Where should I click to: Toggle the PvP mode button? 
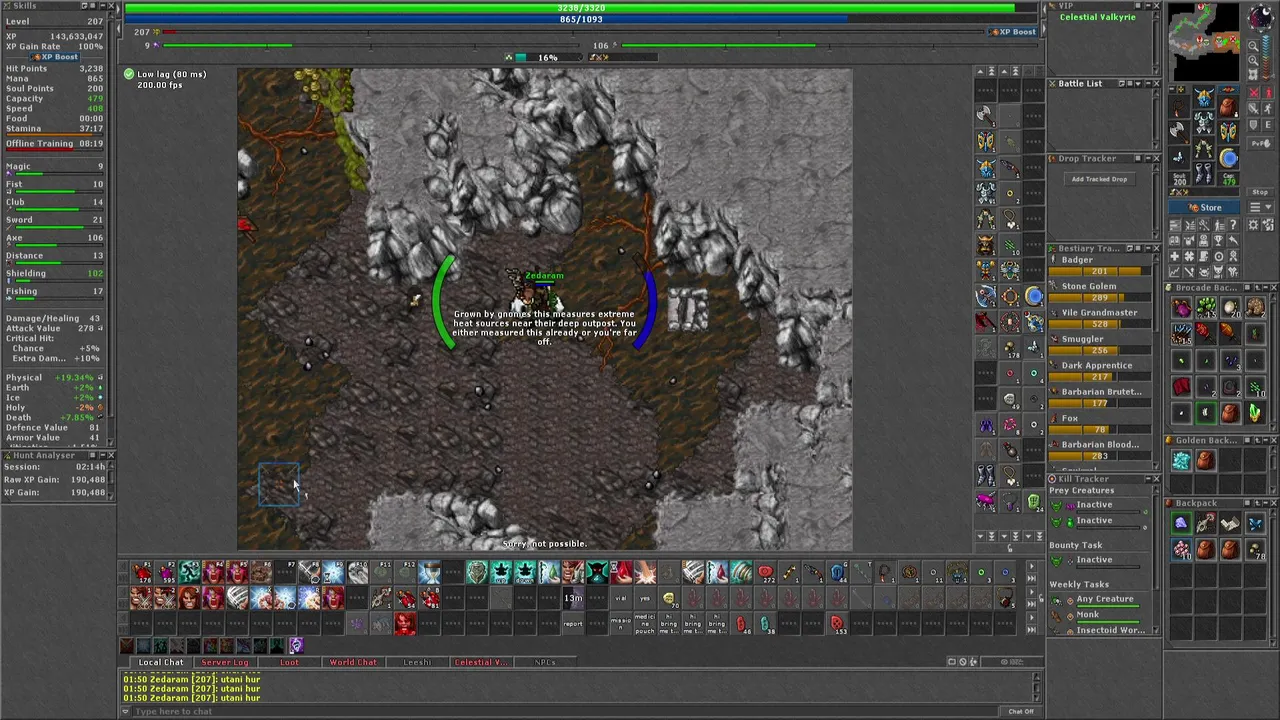[x=1261, y=143]
